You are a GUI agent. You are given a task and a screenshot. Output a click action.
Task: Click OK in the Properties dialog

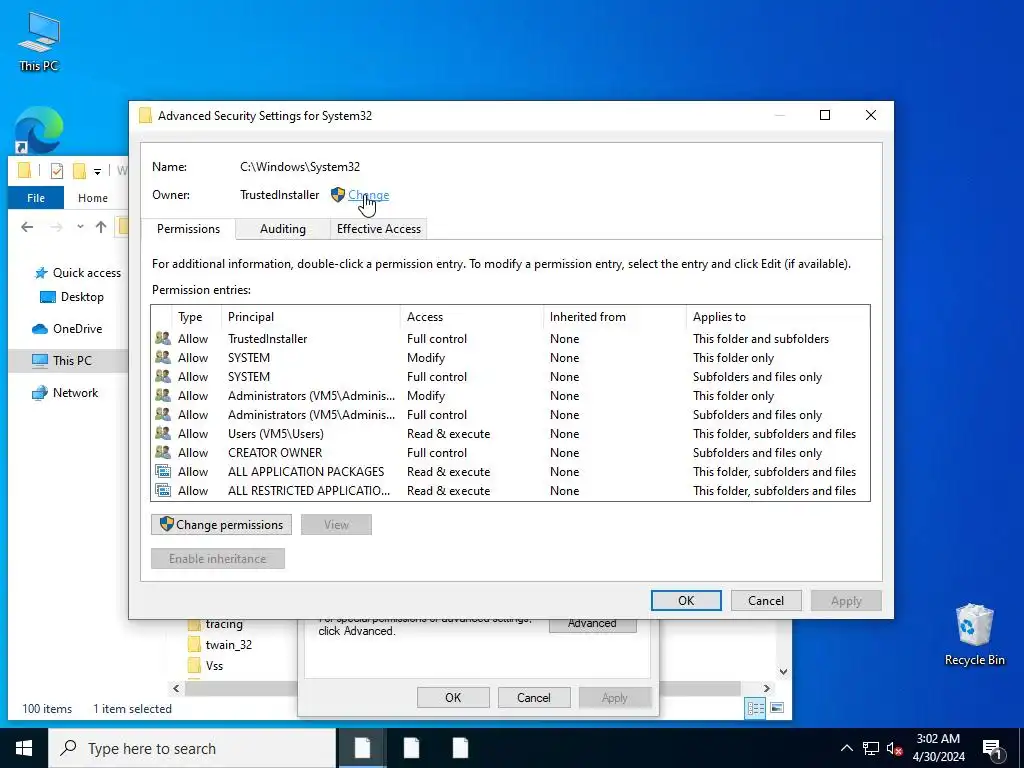[x=453, y=697]
